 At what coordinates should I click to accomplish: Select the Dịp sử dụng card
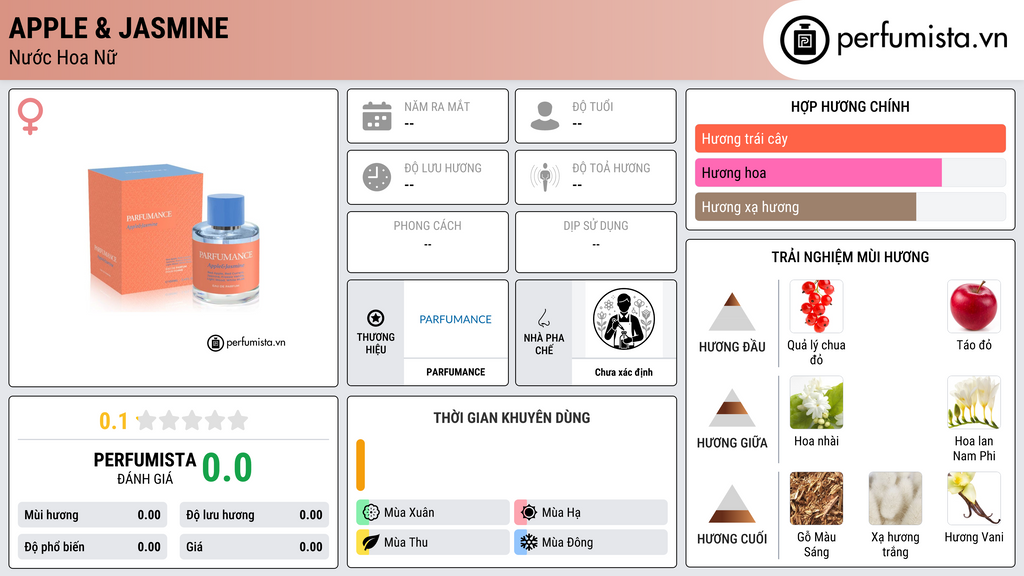click(596, 242)
